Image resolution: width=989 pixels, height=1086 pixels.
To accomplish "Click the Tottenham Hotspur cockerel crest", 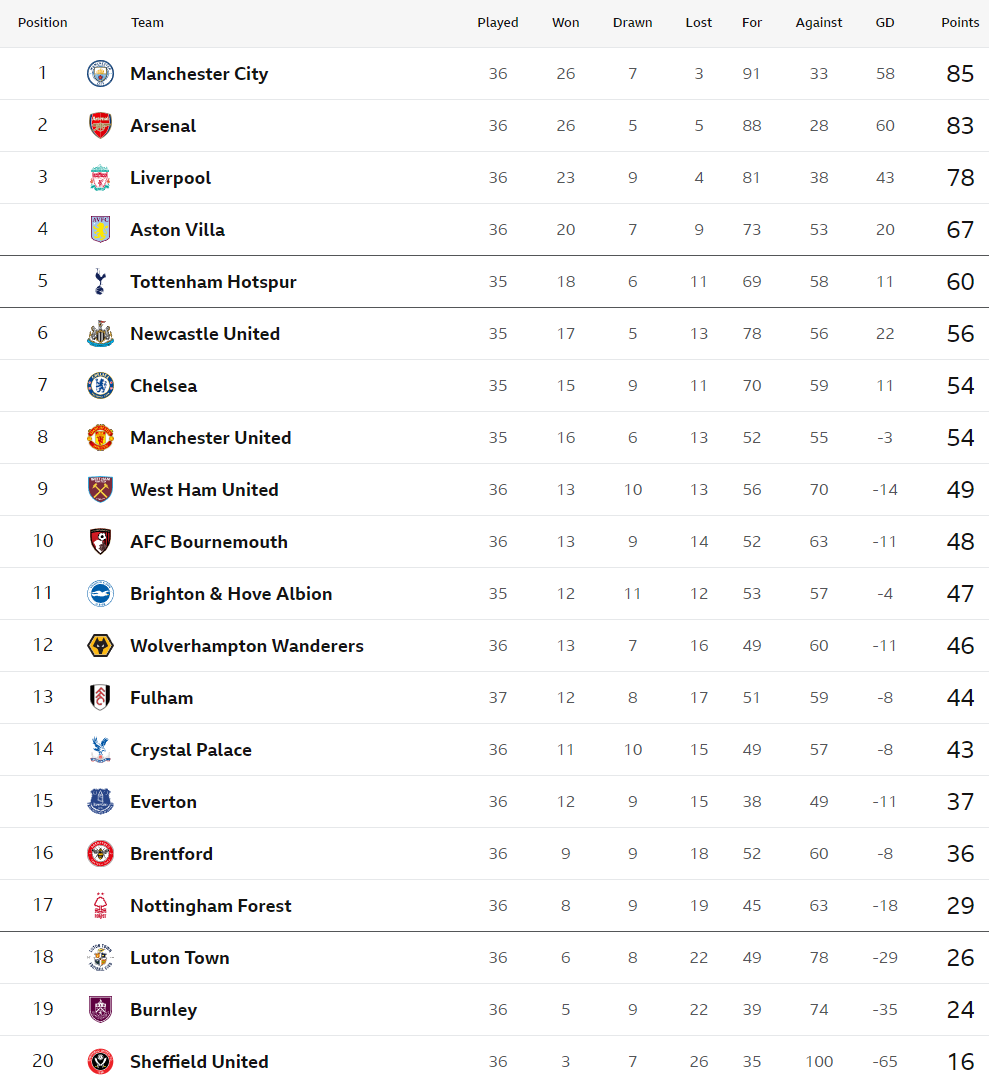I will click(x=100, y=281).
